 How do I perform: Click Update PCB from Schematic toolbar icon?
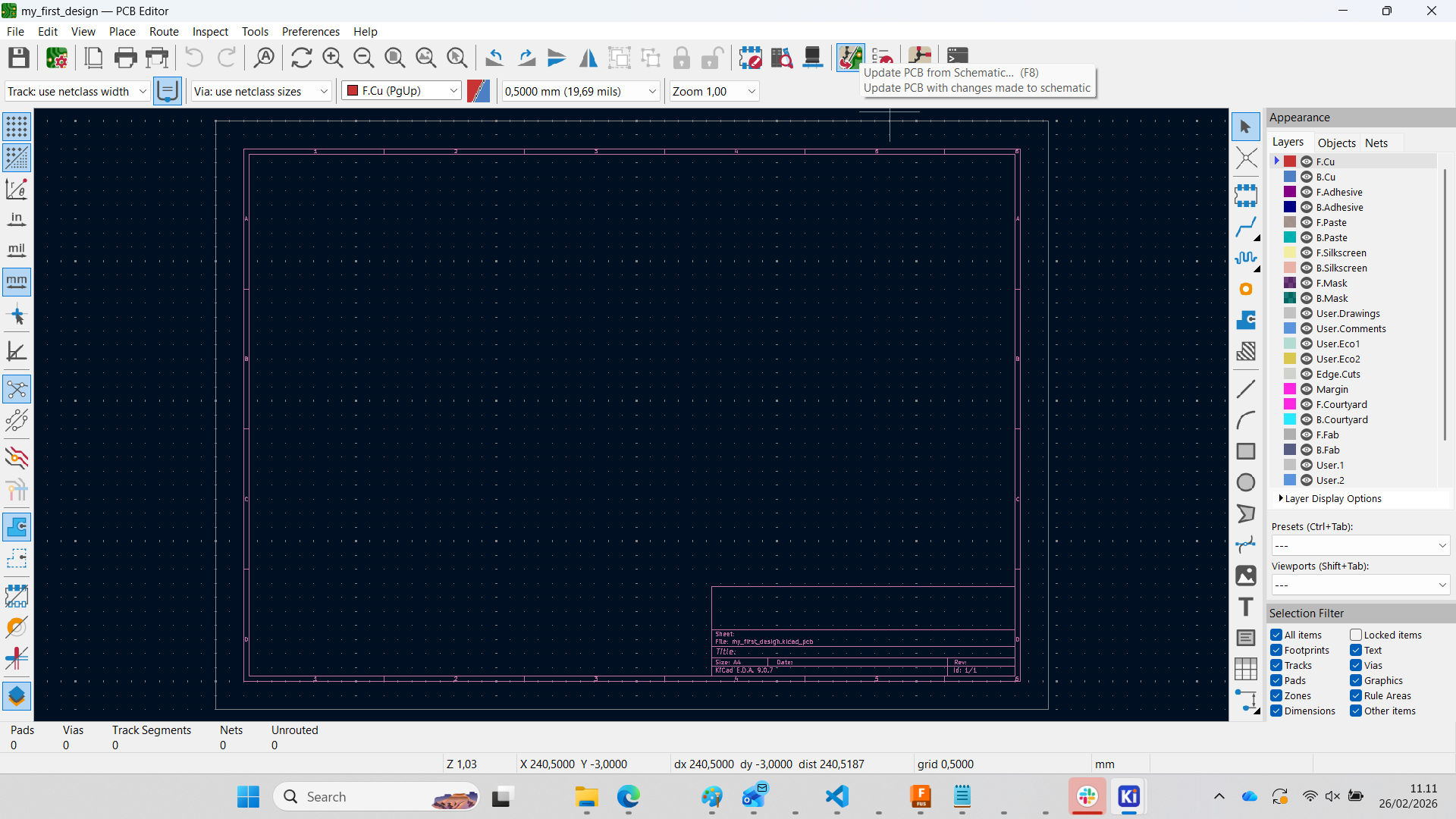click(850, 58)
